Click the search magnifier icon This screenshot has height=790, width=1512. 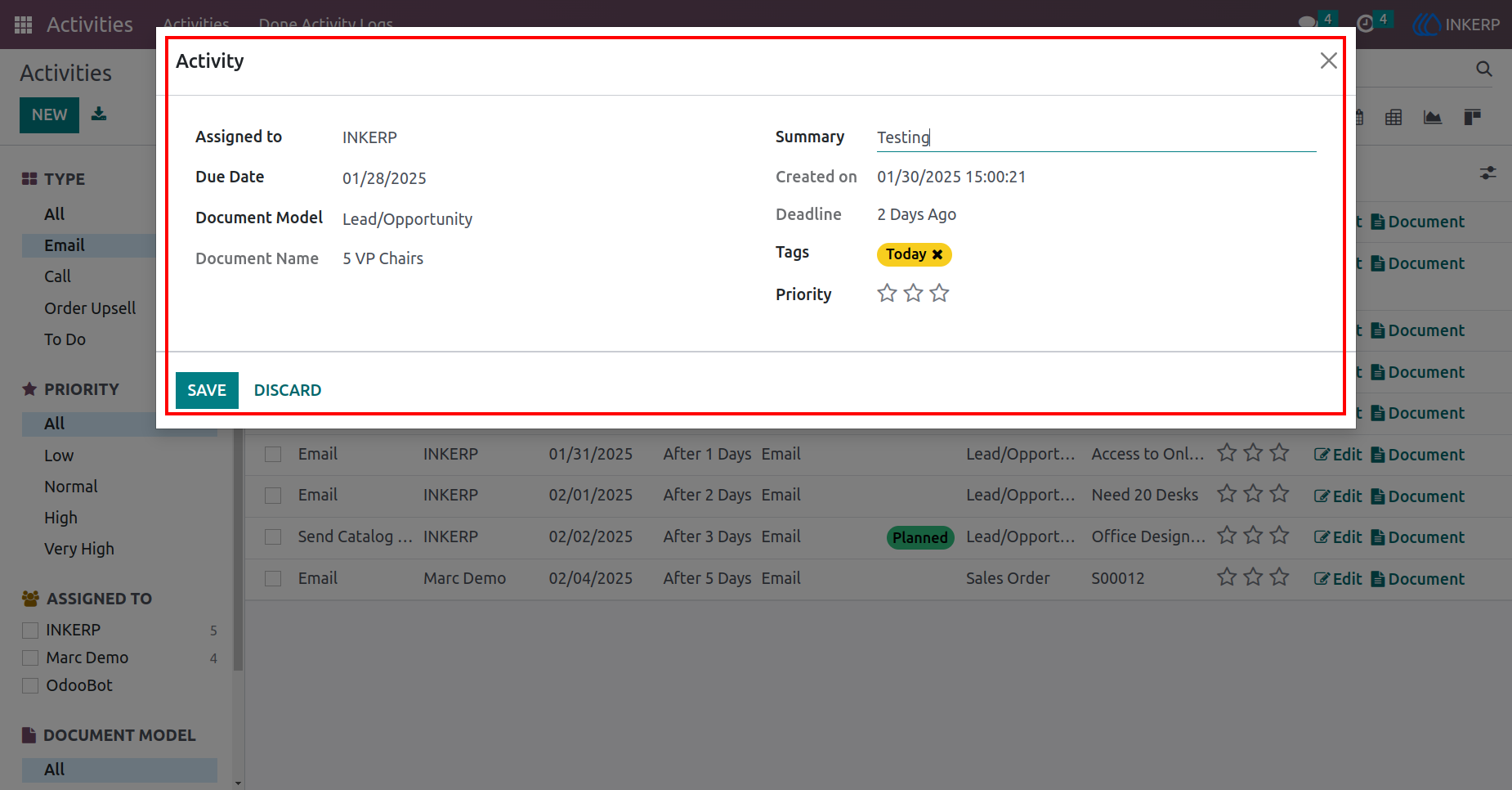click(x=1484, y=70)
